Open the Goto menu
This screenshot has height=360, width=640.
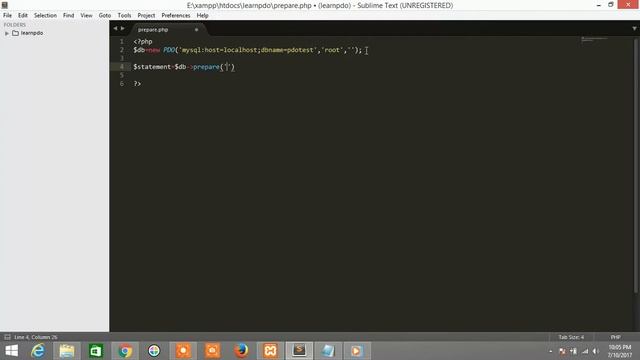tap(105, 16)
